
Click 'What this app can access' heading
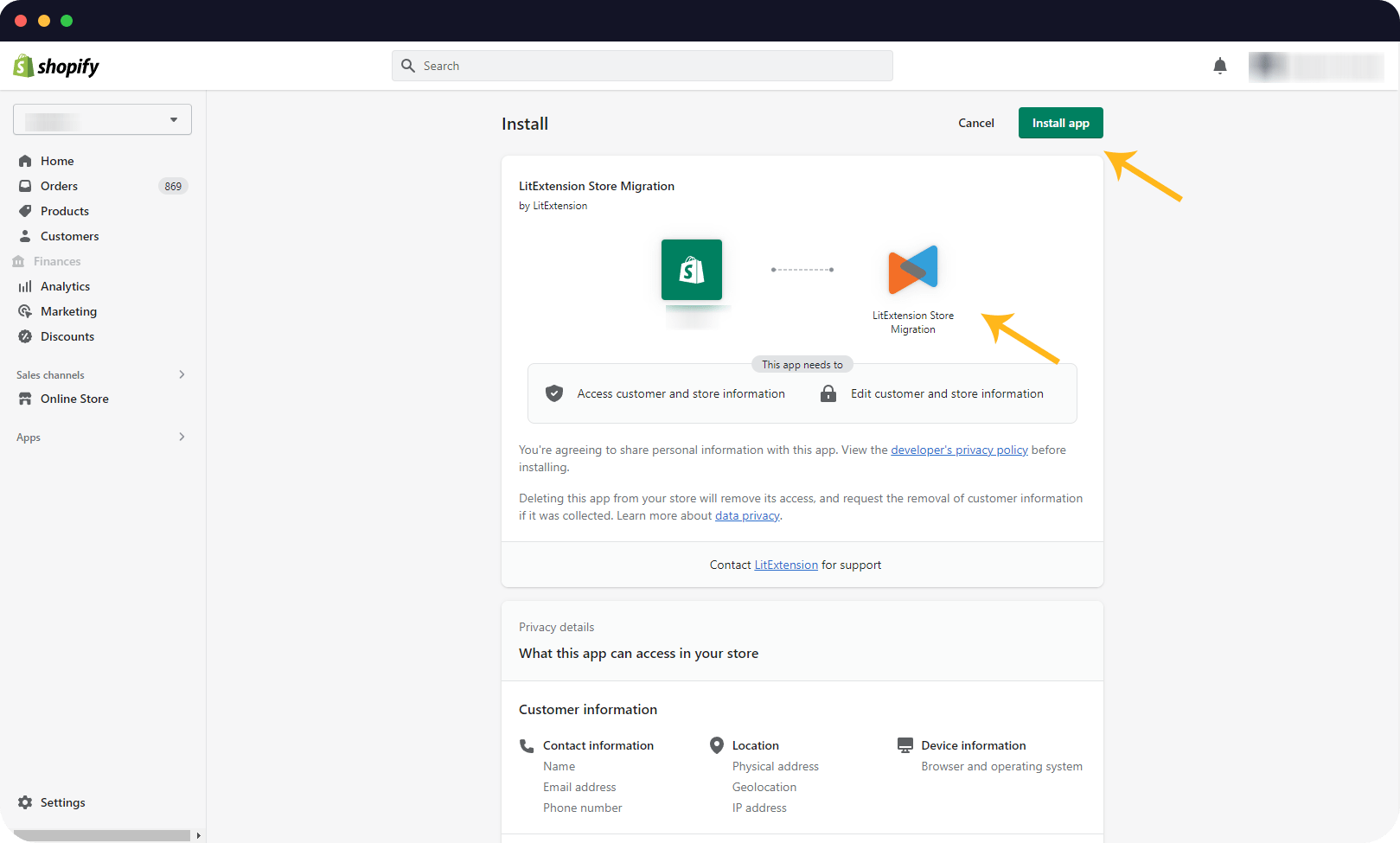pos(639,654)
